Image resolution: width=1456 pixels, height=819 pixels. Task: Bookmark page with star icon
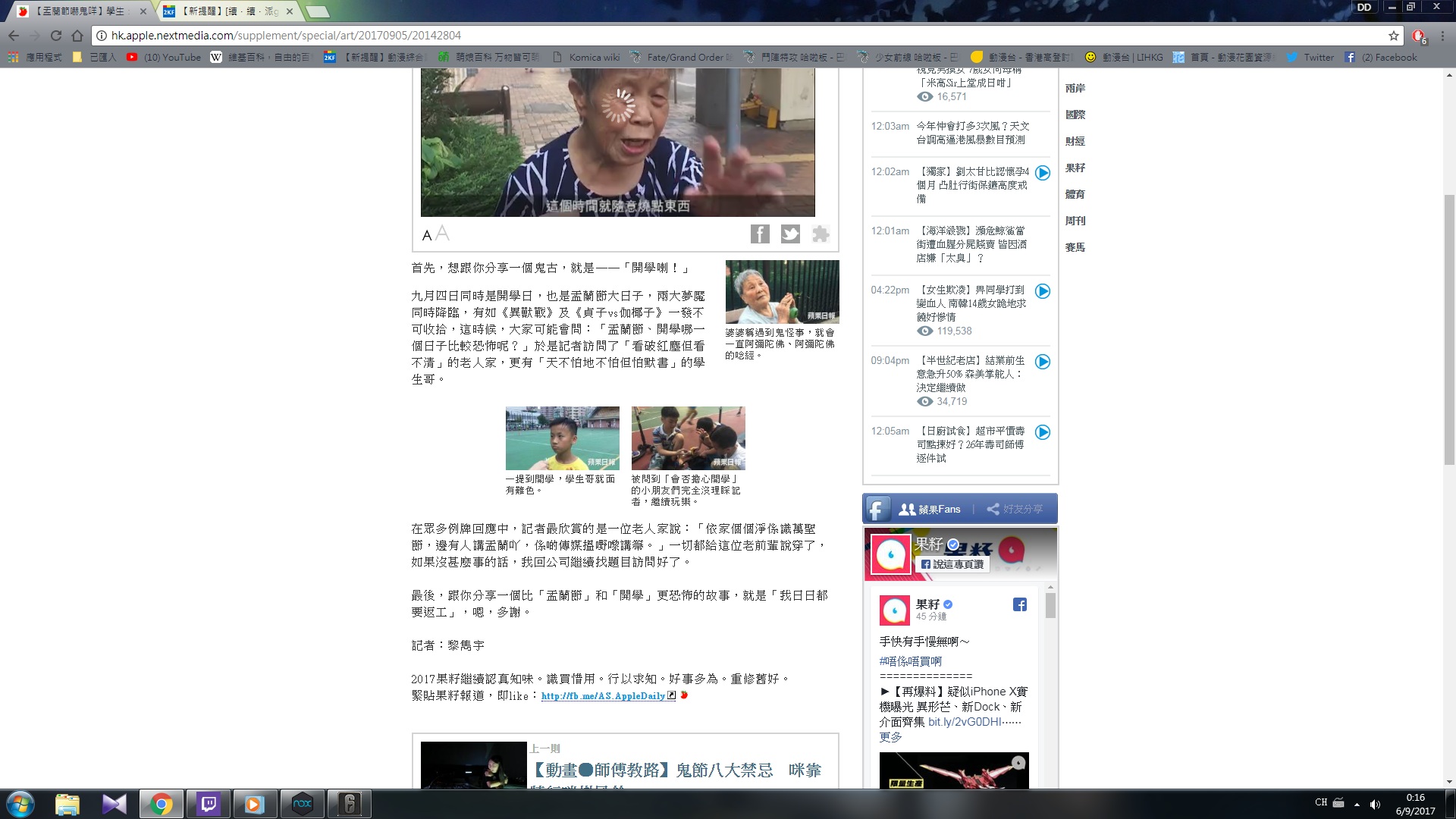pyautogui.click(x=1393, y=36)
